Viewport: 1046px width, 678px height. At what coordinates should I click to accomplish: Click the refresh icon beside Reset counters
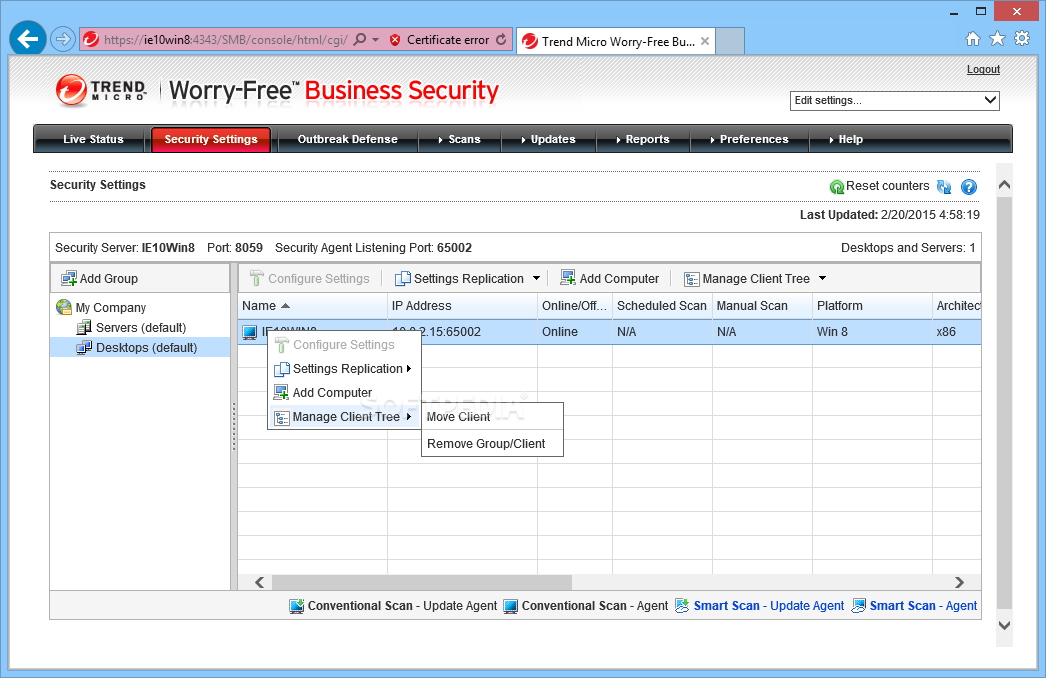(x=944, y=187)
